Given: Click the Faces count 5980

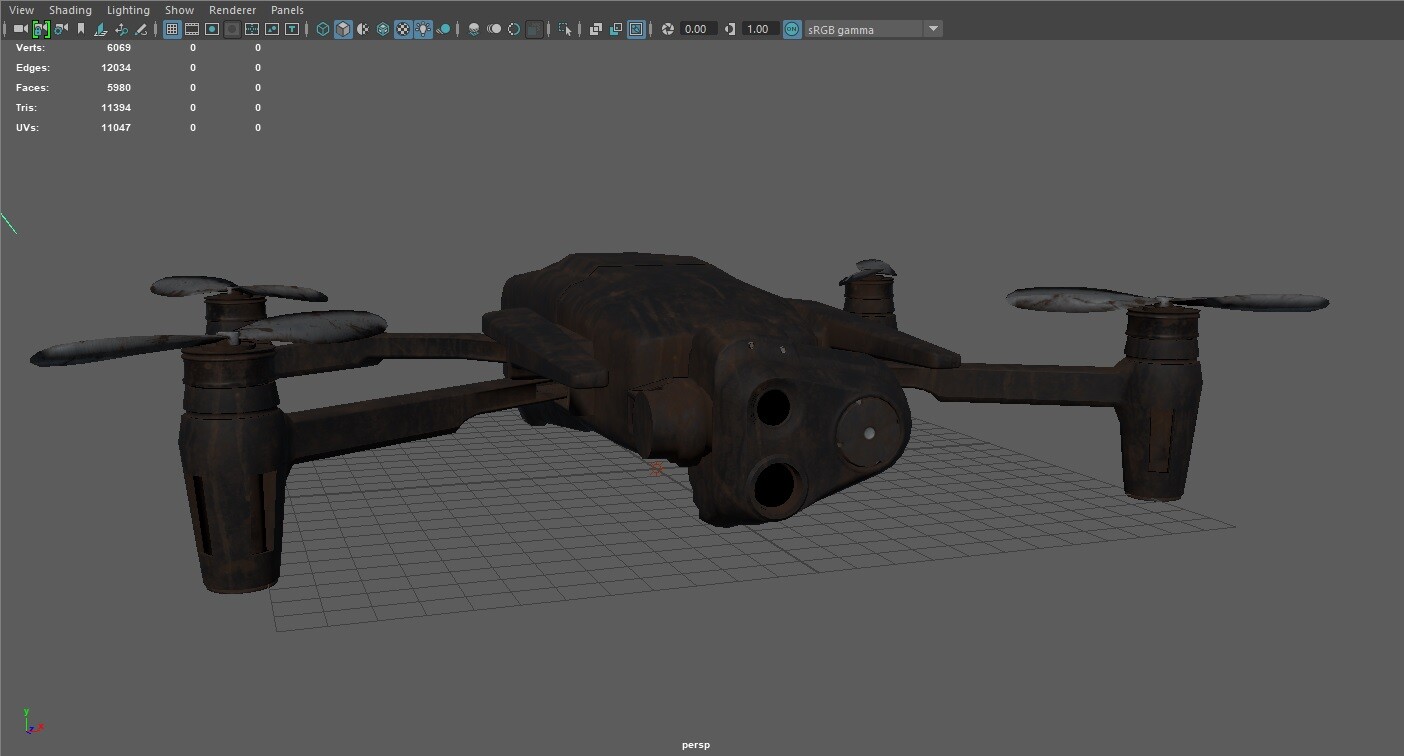Looking at the screenshot, I should tap(118, 87).
